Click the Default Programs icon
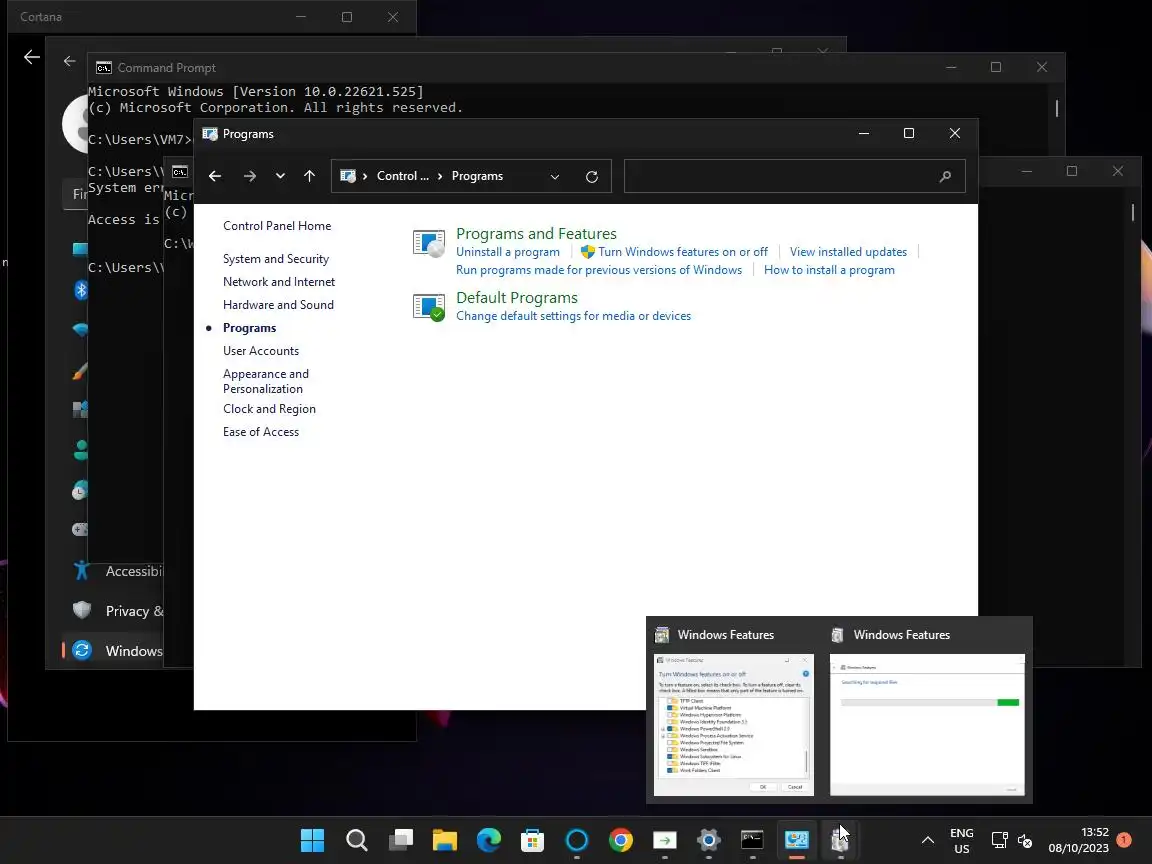The height and width of the screenshot is (864, 1152). pos(429,307)
